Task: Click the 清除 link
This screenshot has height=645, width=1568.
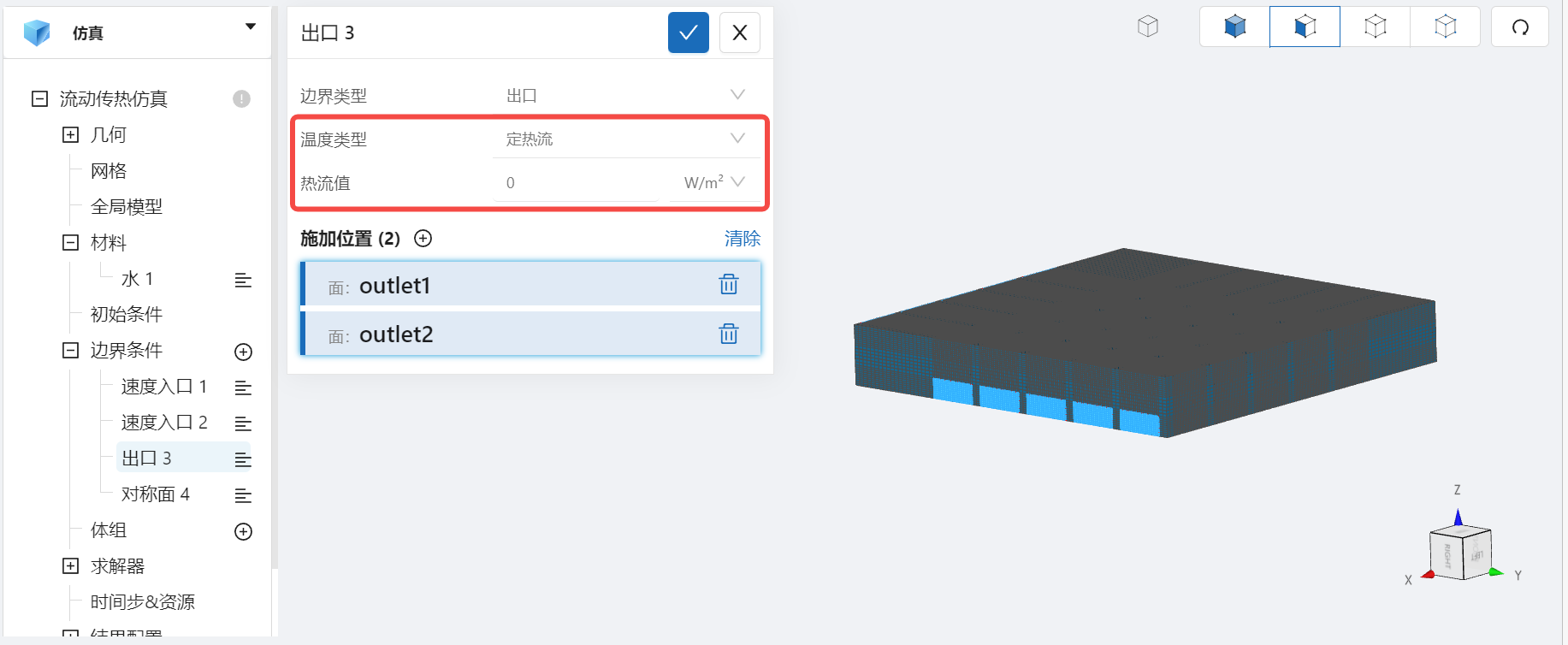Action: (x=743, y=239)
